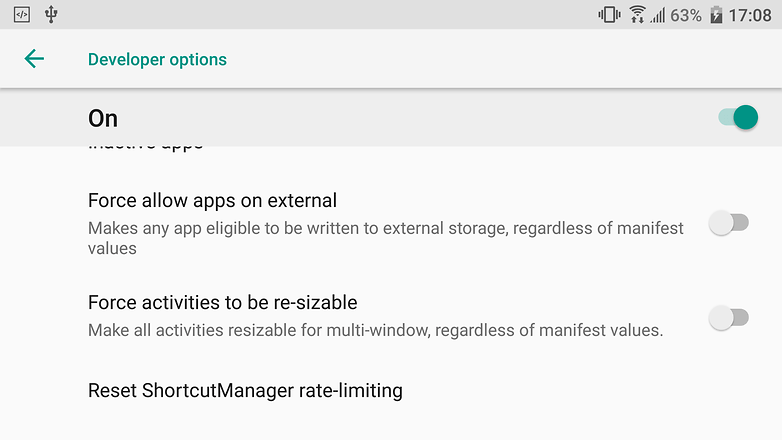Select Reset ShortcutManager rate-limiting
Viewport: 782px width, 440px height.
[x=391, y=391]
